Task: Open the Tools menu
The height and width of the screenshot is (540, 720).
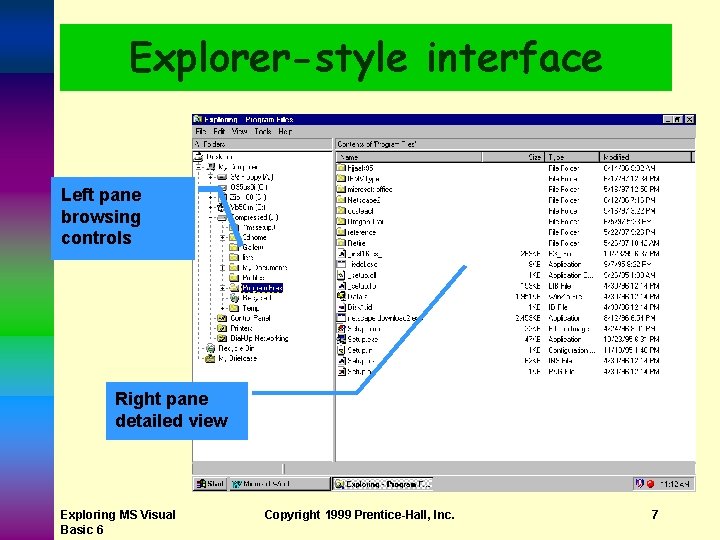Action: 263,131
